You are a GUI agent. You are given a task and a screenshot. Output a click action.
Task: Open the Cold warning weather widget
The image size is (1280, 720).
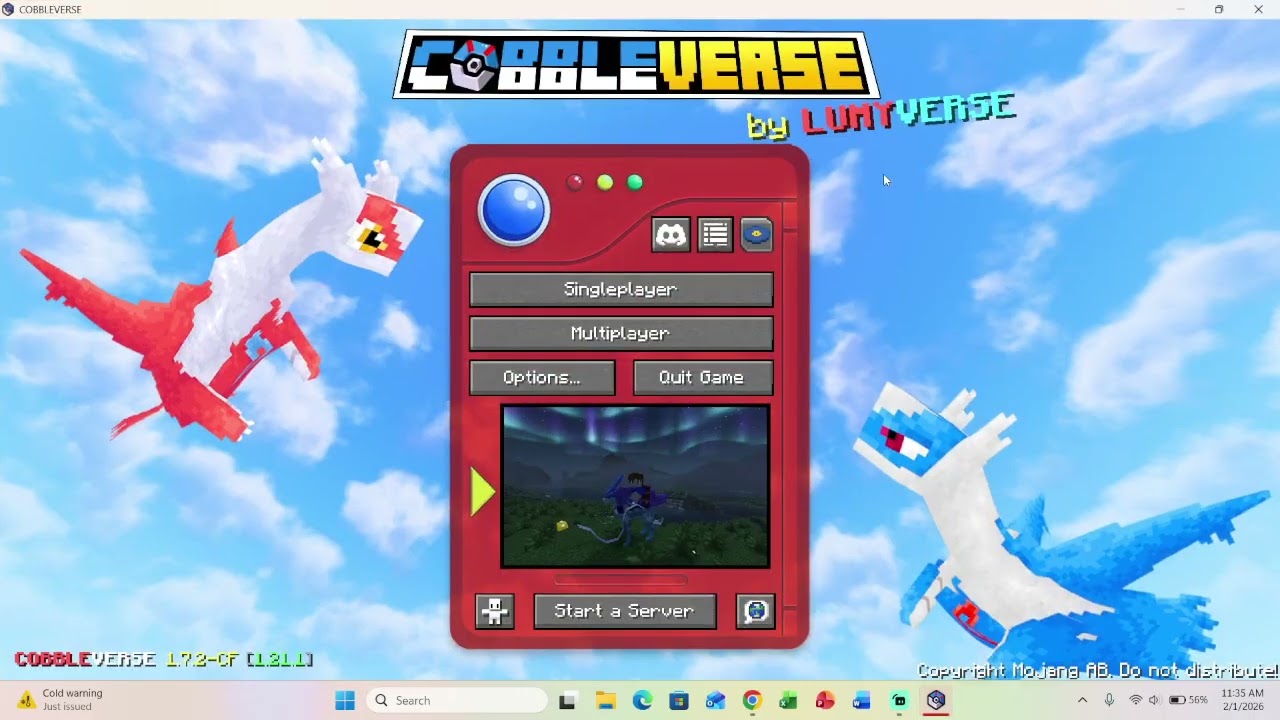62,700
